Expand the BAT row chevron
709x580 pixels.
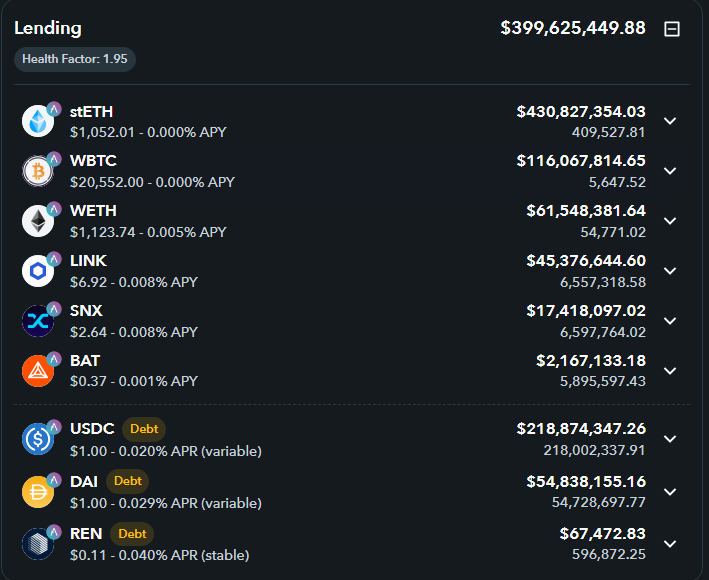(x=670, y=371)
